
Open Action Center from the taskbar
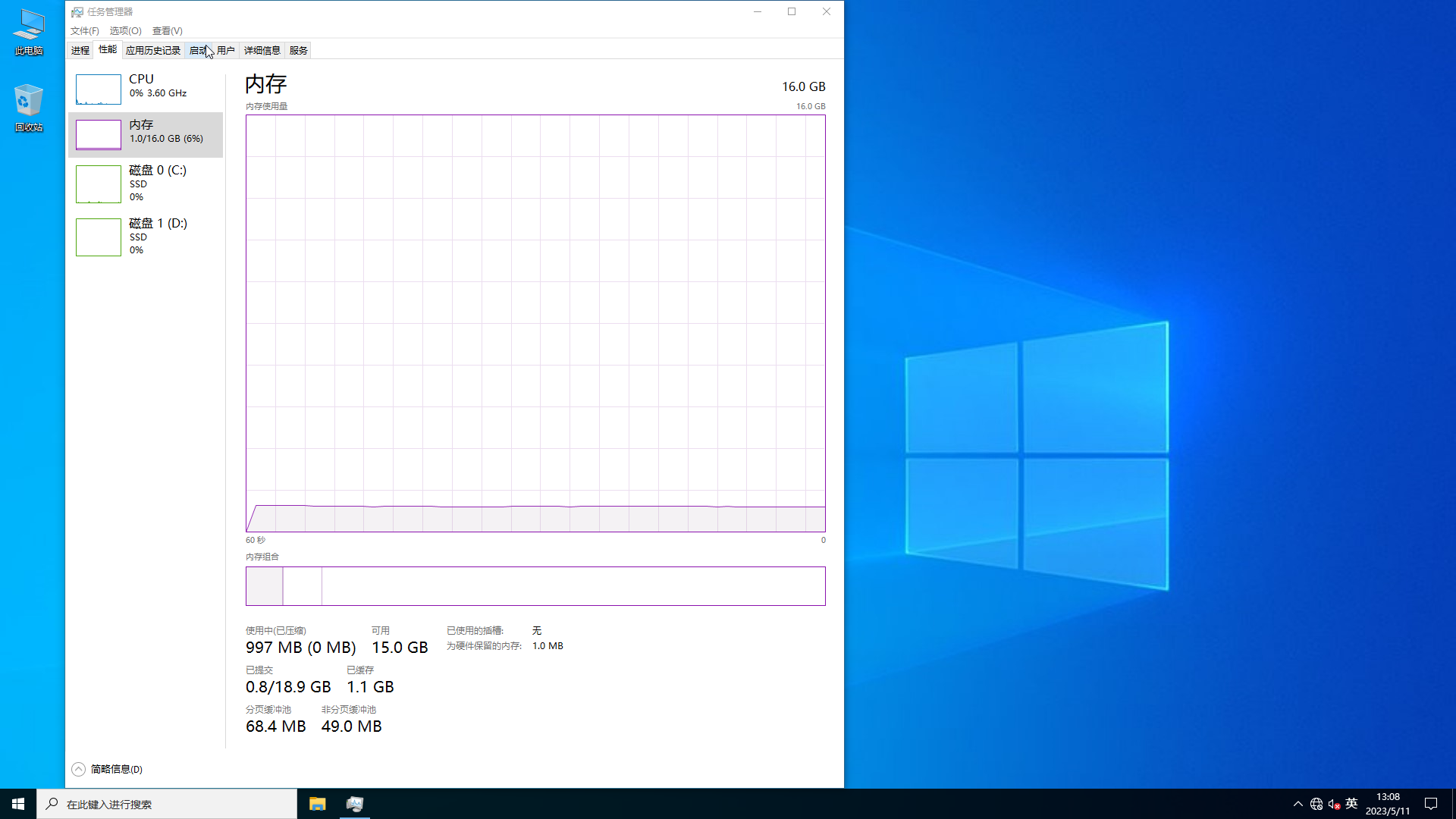click(1431, 803)
